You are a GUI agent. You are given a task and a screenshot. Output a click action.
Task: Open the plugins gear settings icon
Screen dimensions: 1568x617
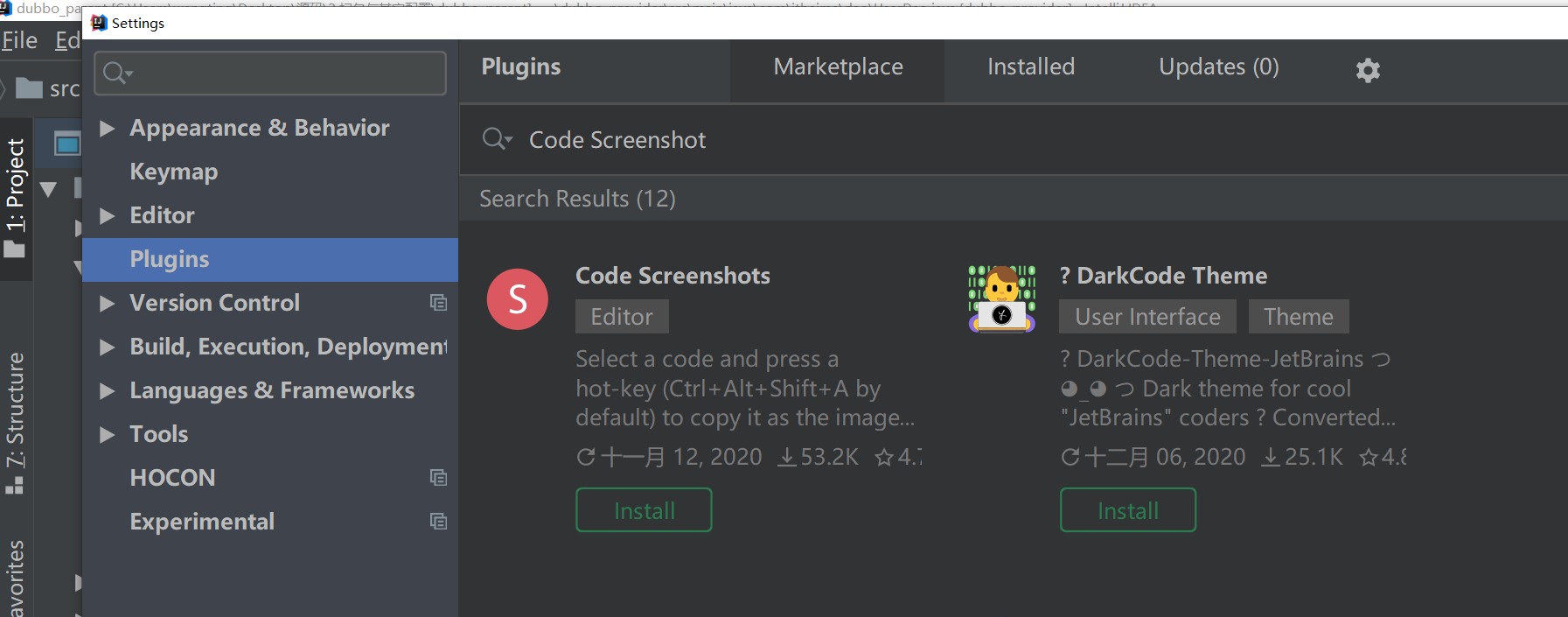click(x=1368, y=70)
